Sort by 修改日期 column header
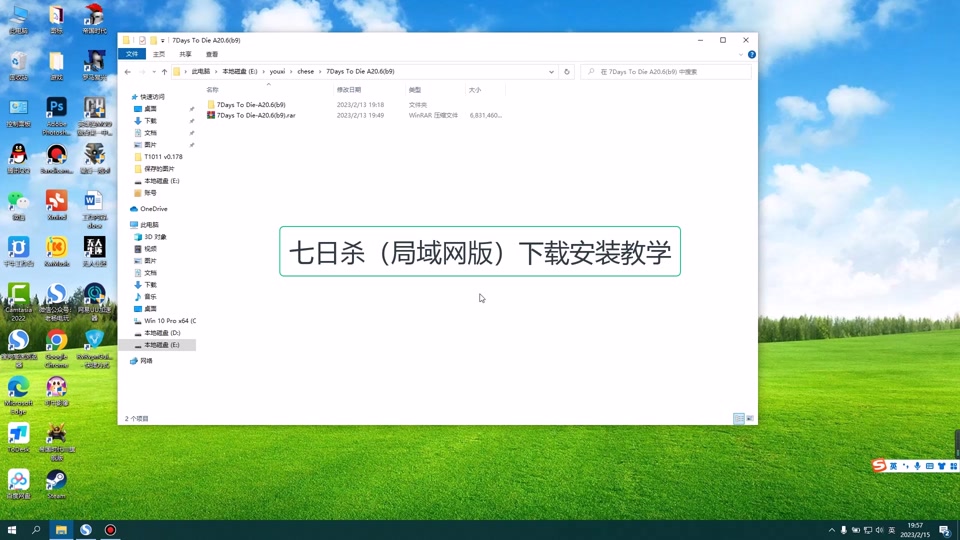Viewport: 960px width, 540px height. click(x=348, y=90)
